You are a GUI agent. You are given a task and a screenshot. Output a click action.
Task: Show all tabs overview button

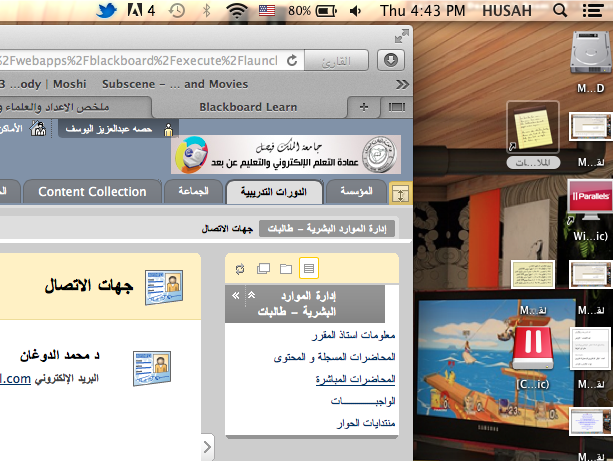(396, 107)
